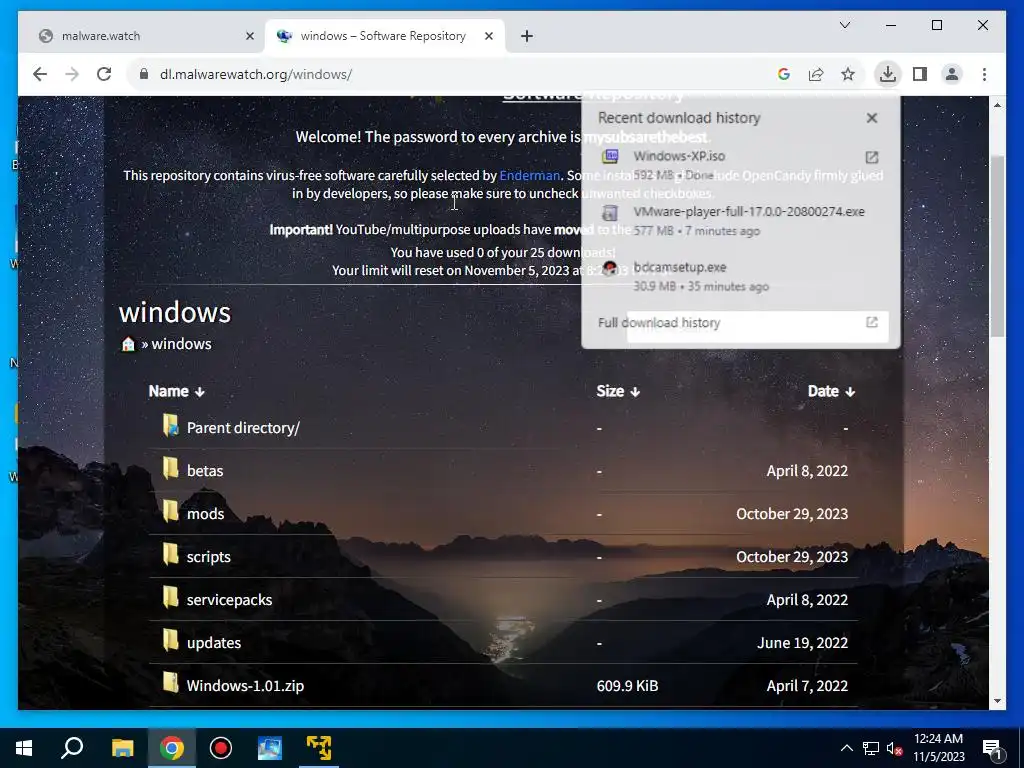Open Windows-XP.iso from download history

point(679,156)
